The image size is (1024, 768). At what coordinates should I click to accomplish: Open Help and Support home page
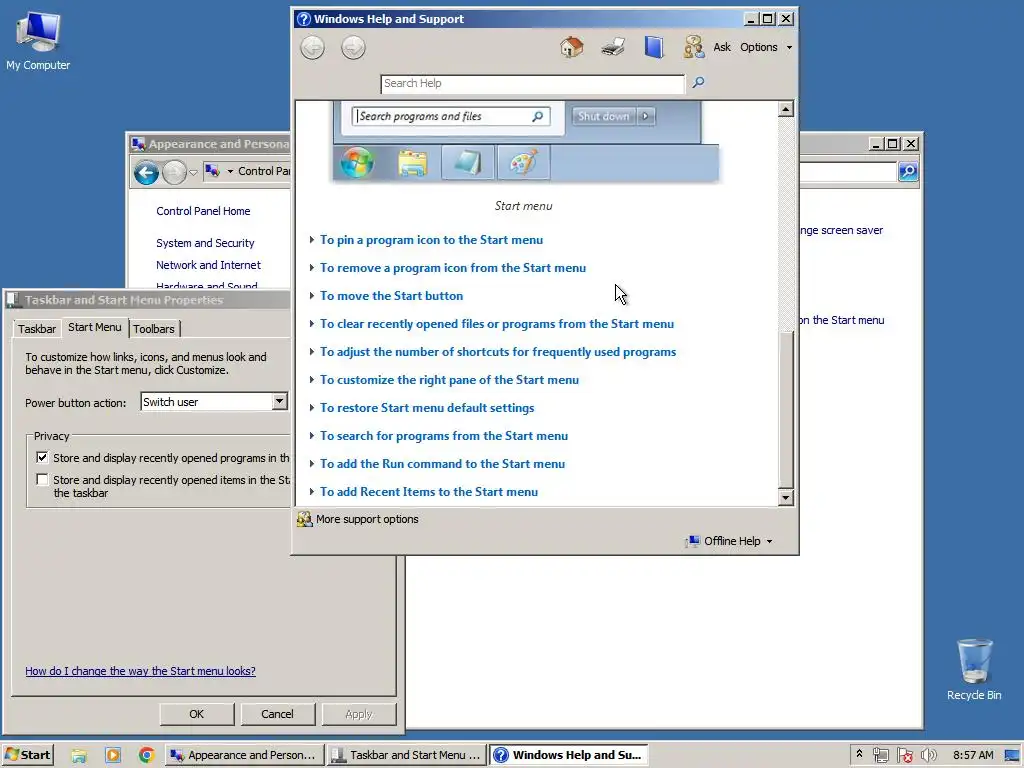[571, 47]
